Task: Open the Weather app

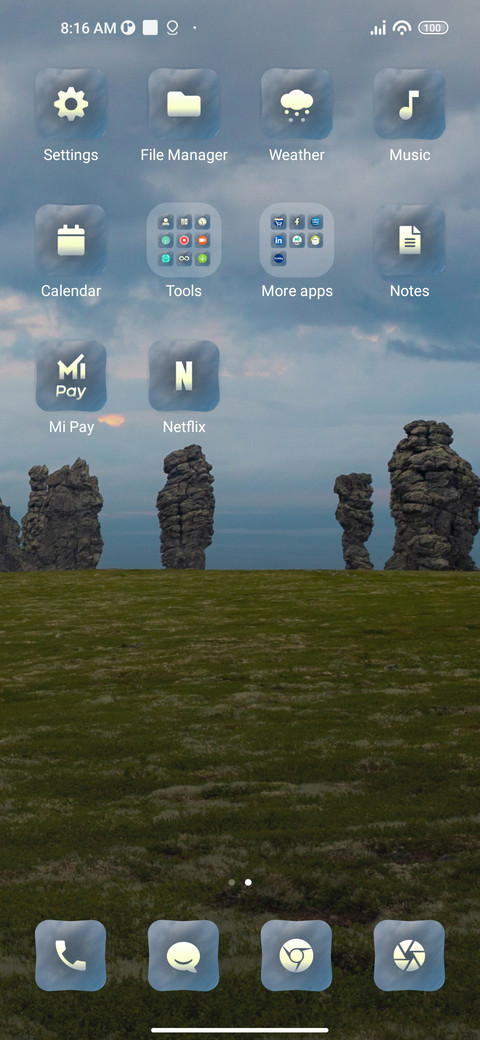Action: click(296, 104)
